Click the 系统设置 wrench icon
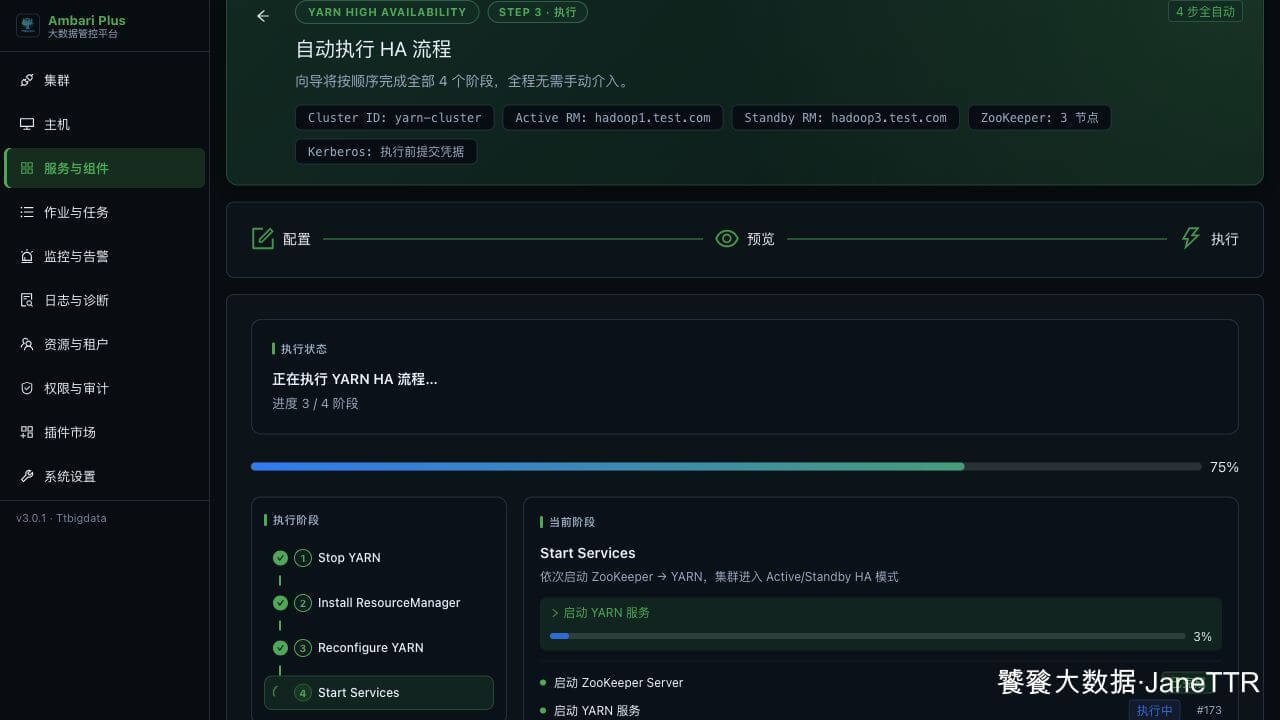Screen dimensions: 1280x720 coord(27,476)
